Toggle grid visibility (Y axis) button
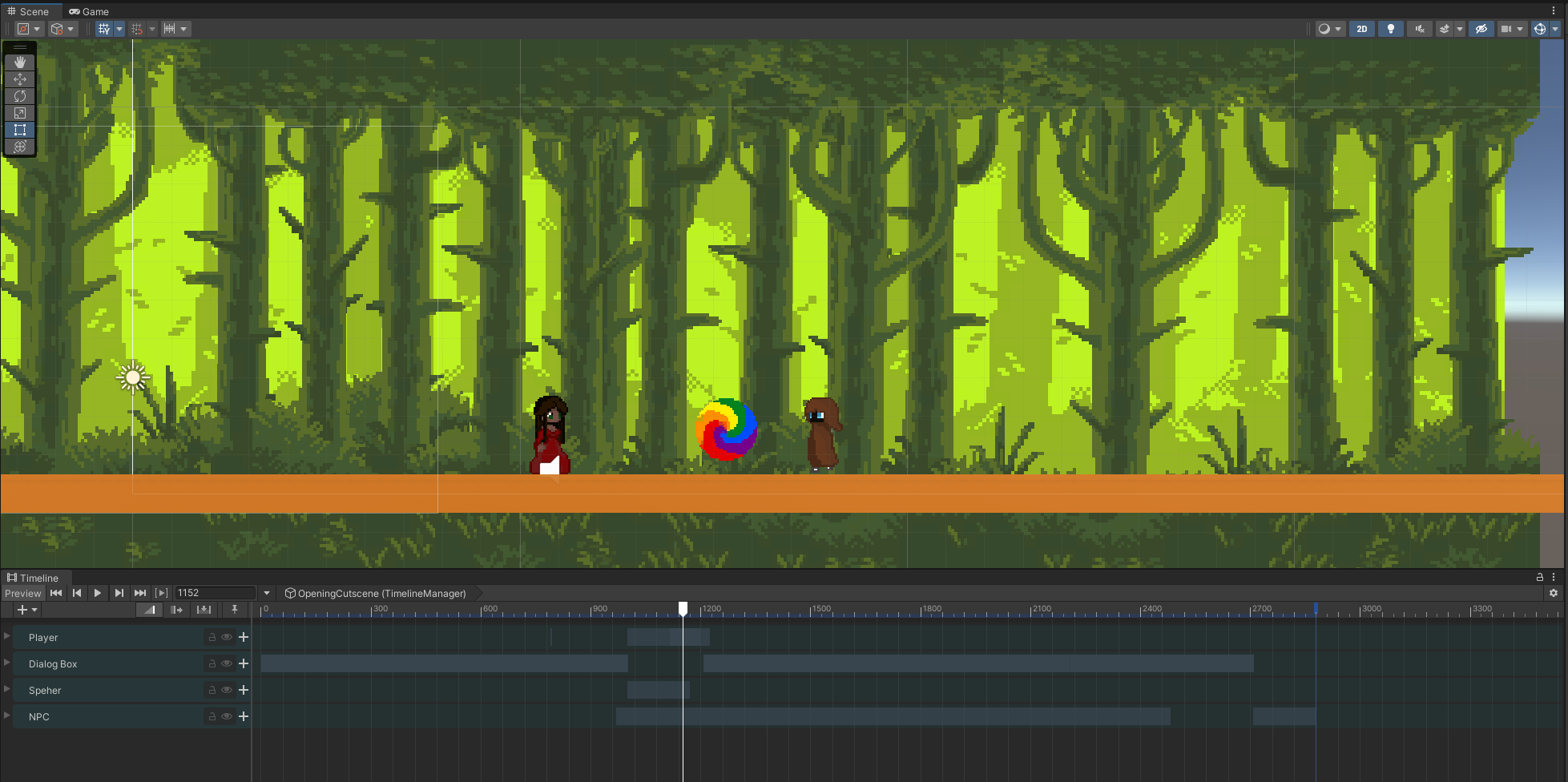 pyautogui.click(x=103, y=29)
